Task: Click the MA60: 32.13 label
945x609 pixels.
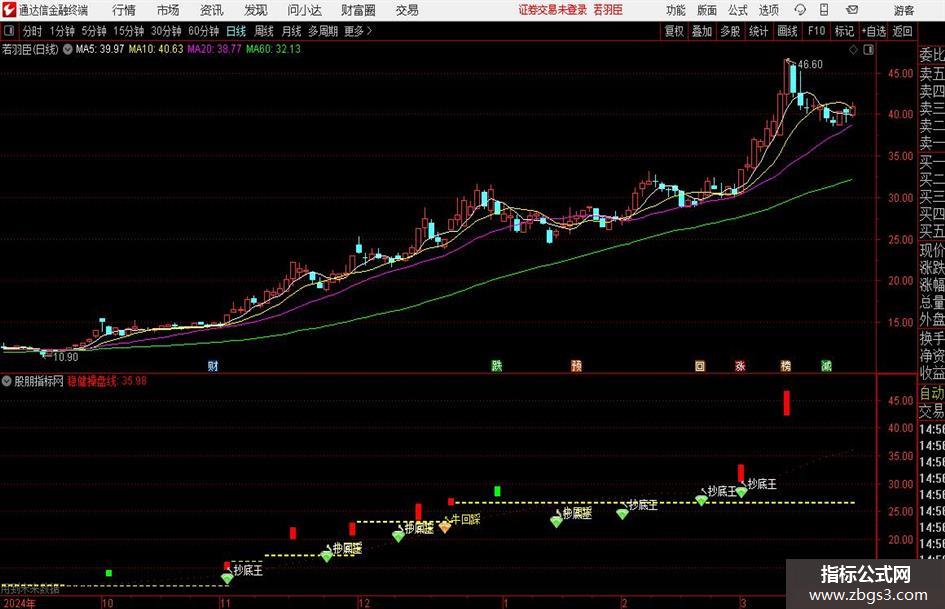Action: (274, 49)
